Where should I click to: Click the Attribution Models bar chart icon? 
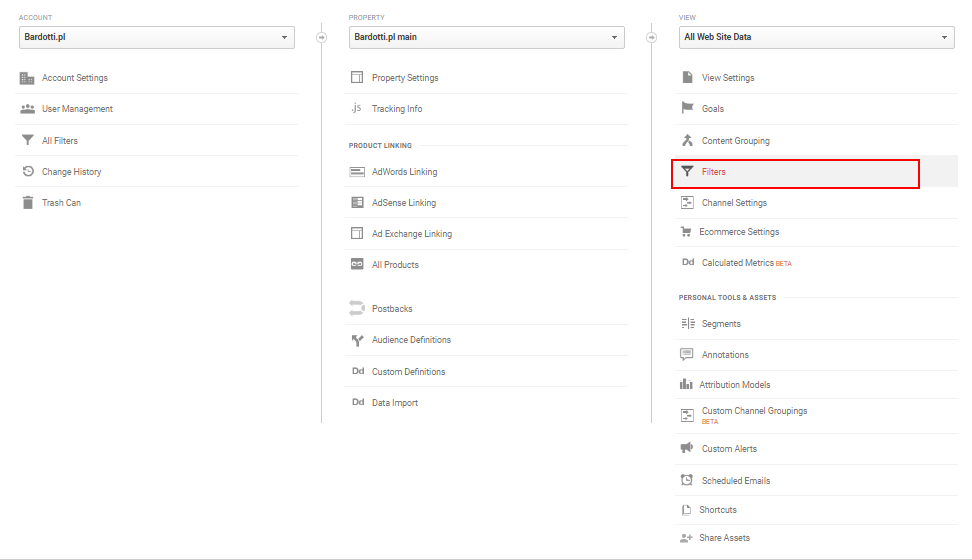click(686, 384)
